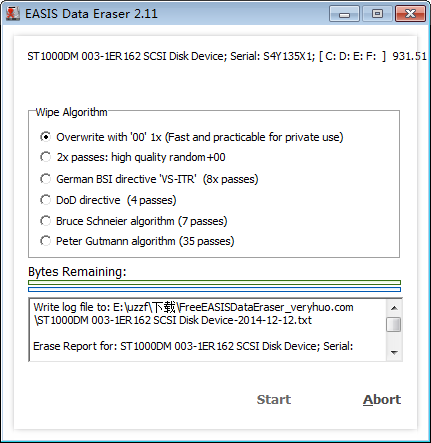The height and width of the screenshot is (443, 431).
Task: Click inside the erase log text box
Action: tap(208, 330)
